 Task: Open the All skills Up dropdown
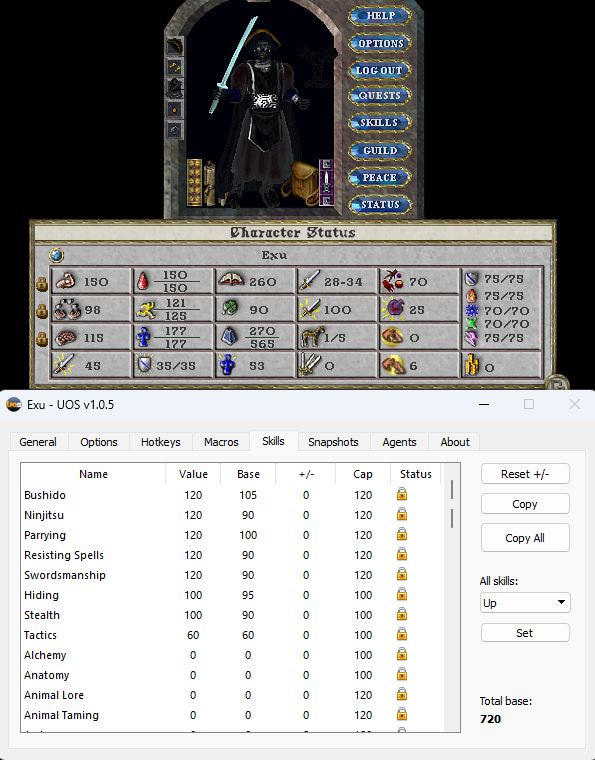coord(525,603)
